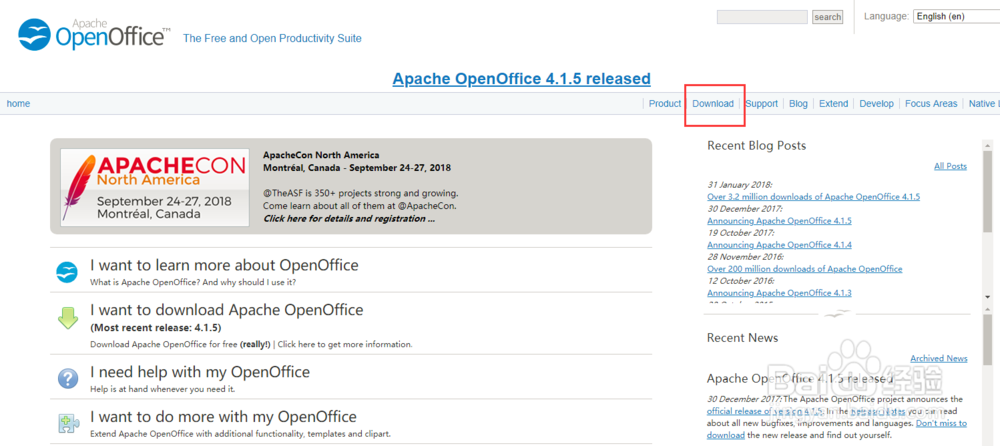Click the search text input field

tap(762, 17)
